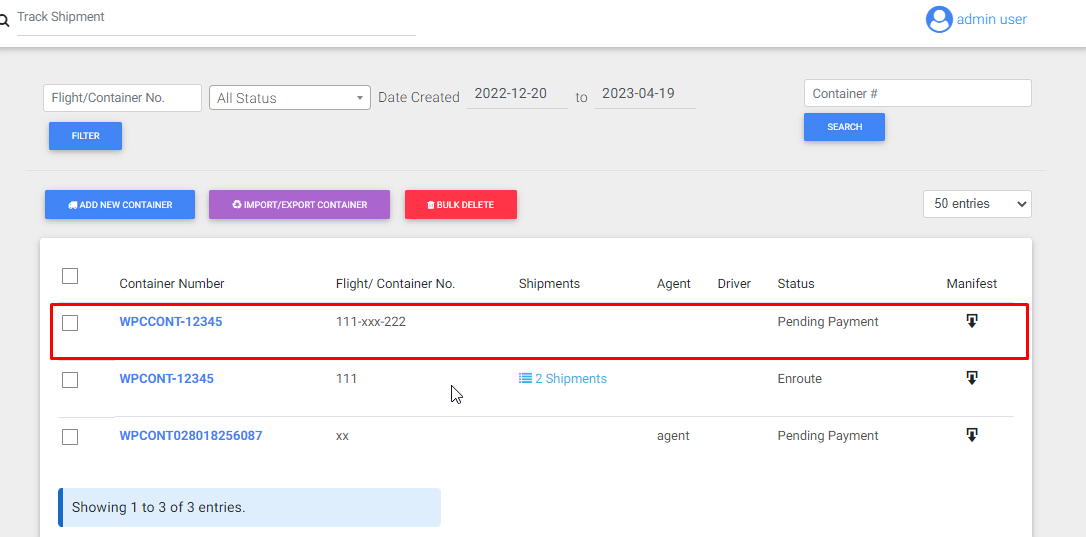Click the 111-xxx-222 flight number cell
This screenshot has width=1086, height=537.
[x=371, y=322]
